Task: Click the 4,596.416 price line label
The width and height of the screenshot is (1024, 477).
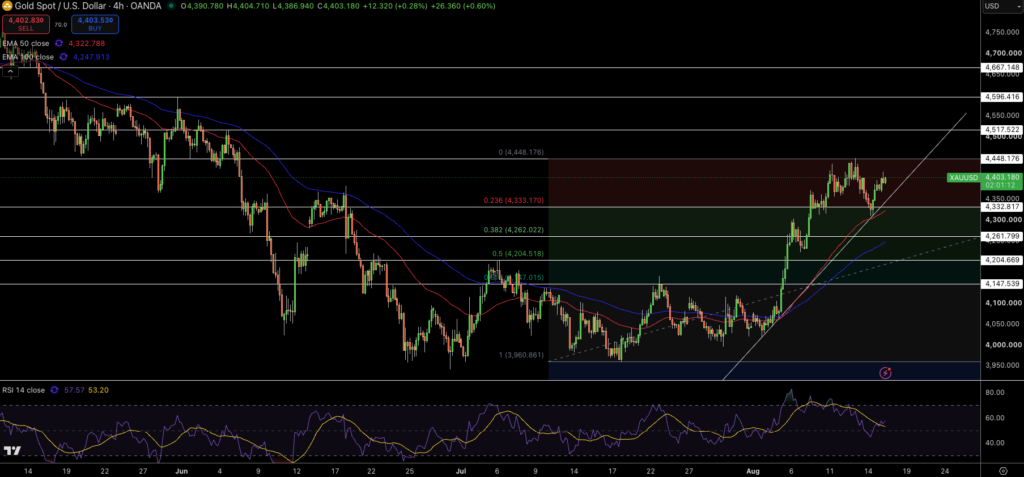Action: pos(1002,97)
